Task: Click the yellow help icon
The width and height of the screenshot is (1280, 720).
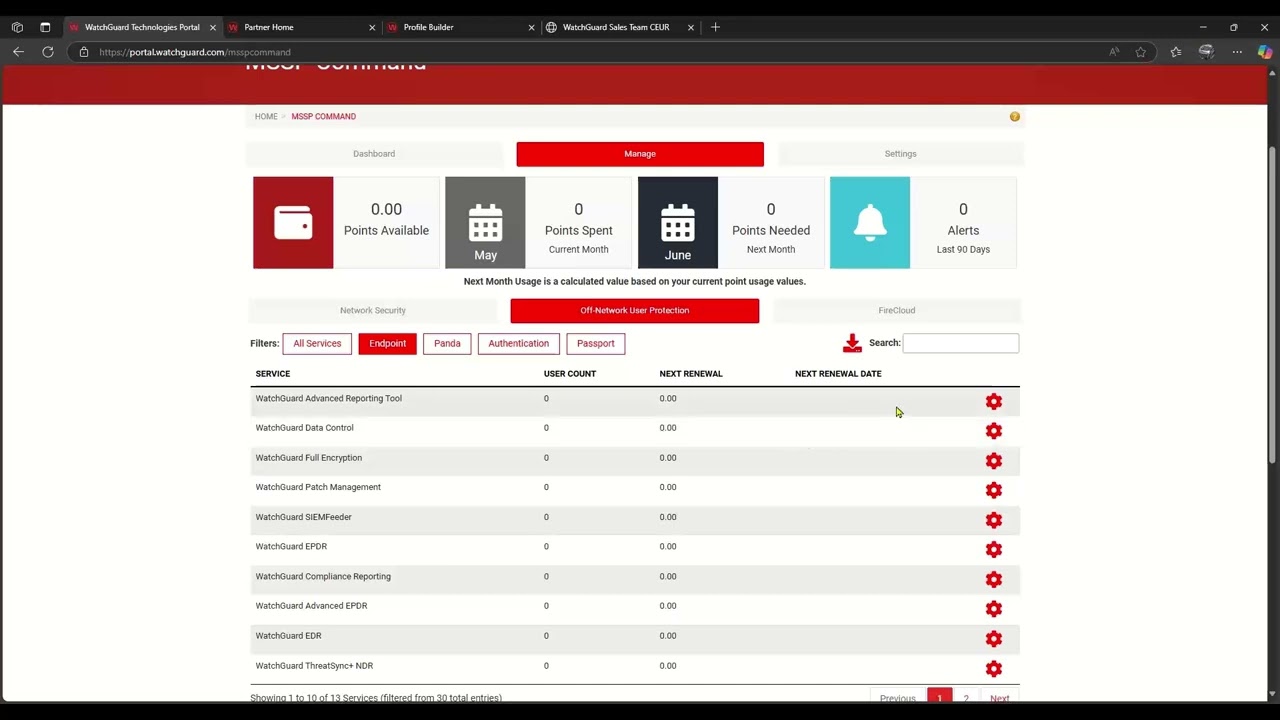Action: 1014,117
